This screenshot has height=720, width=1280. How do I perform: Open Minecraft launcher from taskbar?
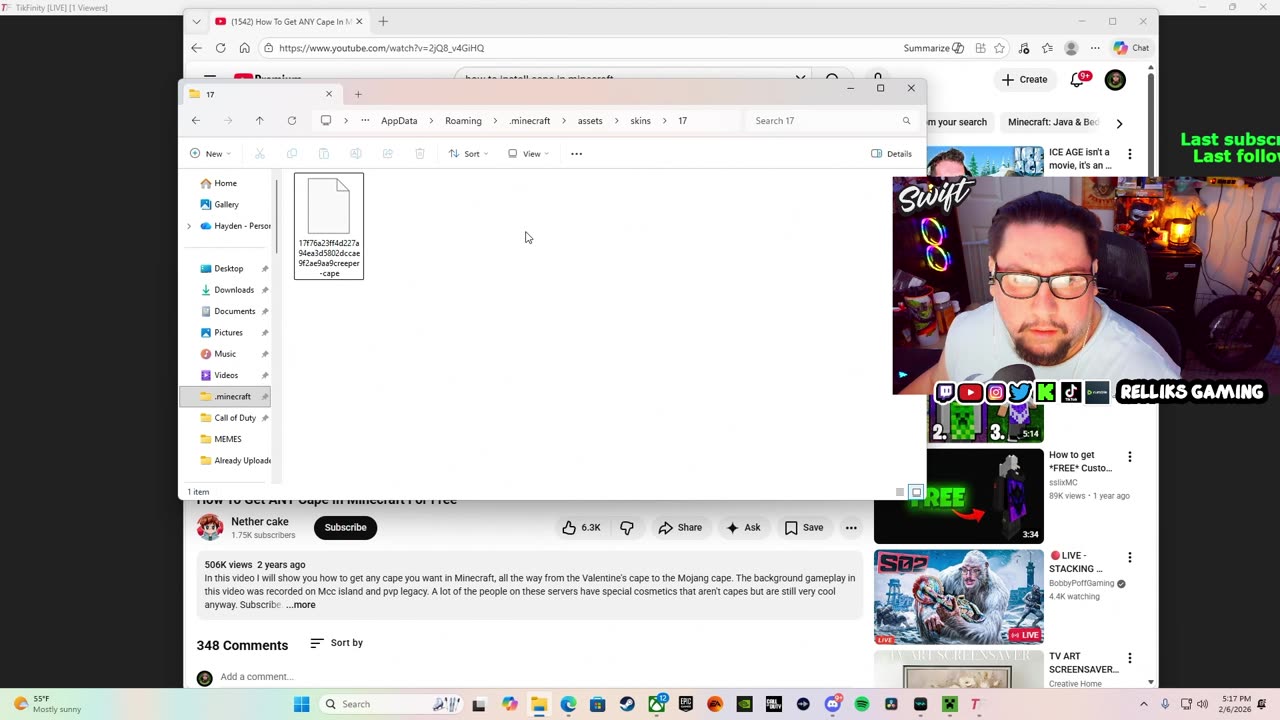949,704
